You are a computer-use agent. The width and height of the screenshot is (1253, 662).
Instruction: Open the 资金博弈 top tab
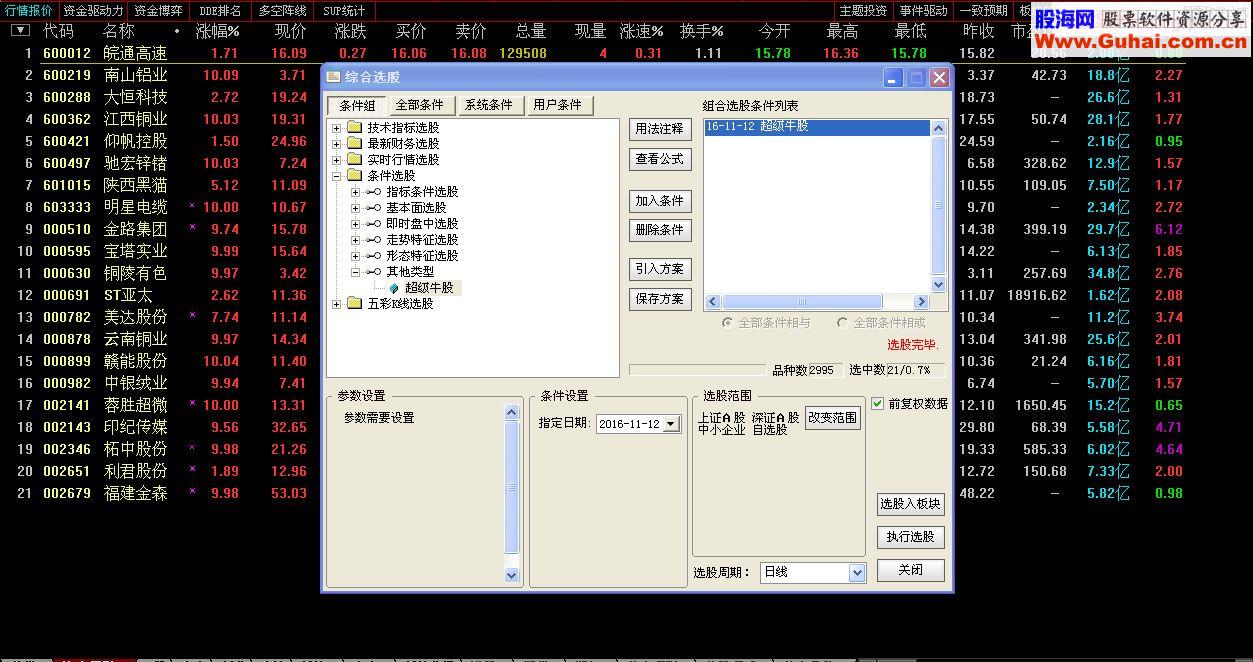158,11
